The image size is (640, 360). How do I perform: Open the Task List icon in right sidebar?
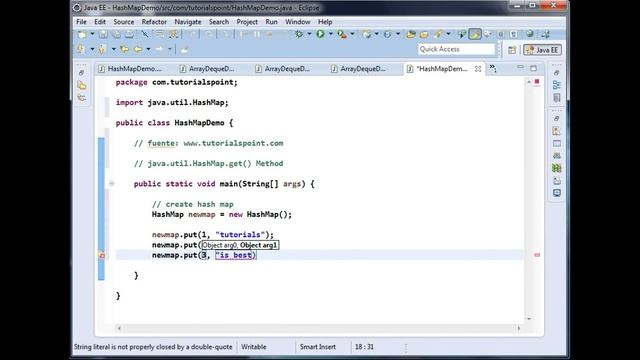(556, 98)
